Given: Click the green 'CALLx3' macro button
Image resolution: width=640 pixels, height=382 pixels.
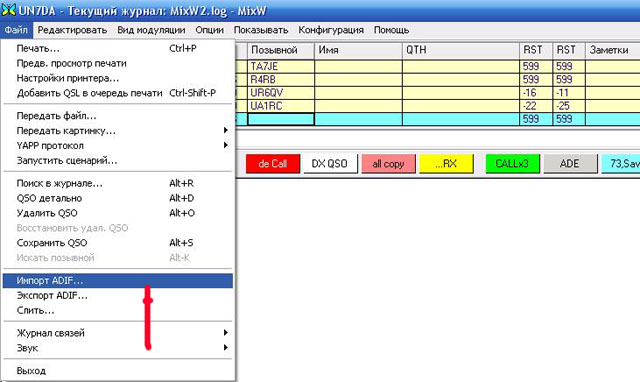Looking at the screenshot, I should (512, 164).
